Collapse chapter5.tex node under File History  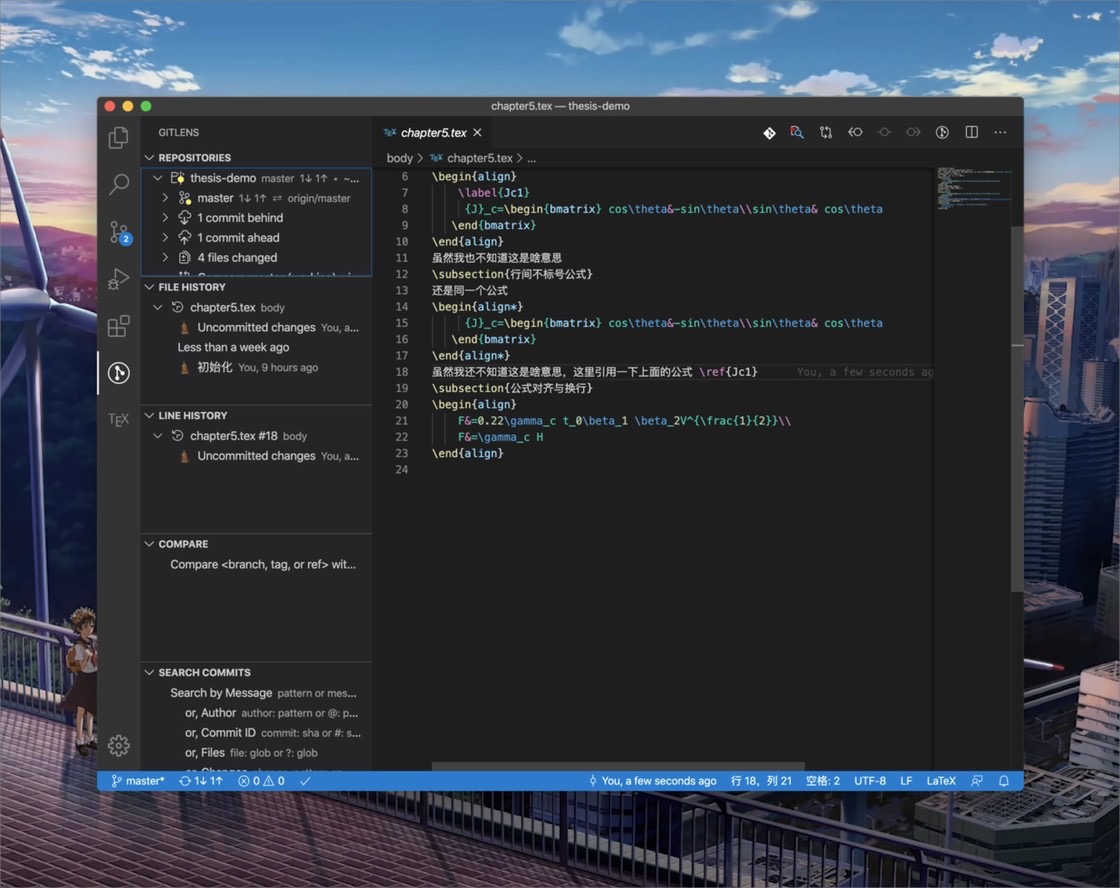click(x=158, y=307)
